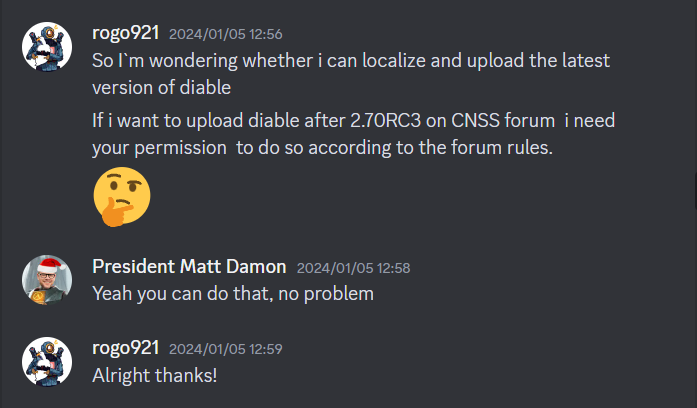697x408 pixels.
Task: Click the 'Alright thanks!' message
Action: coord(154,375)
